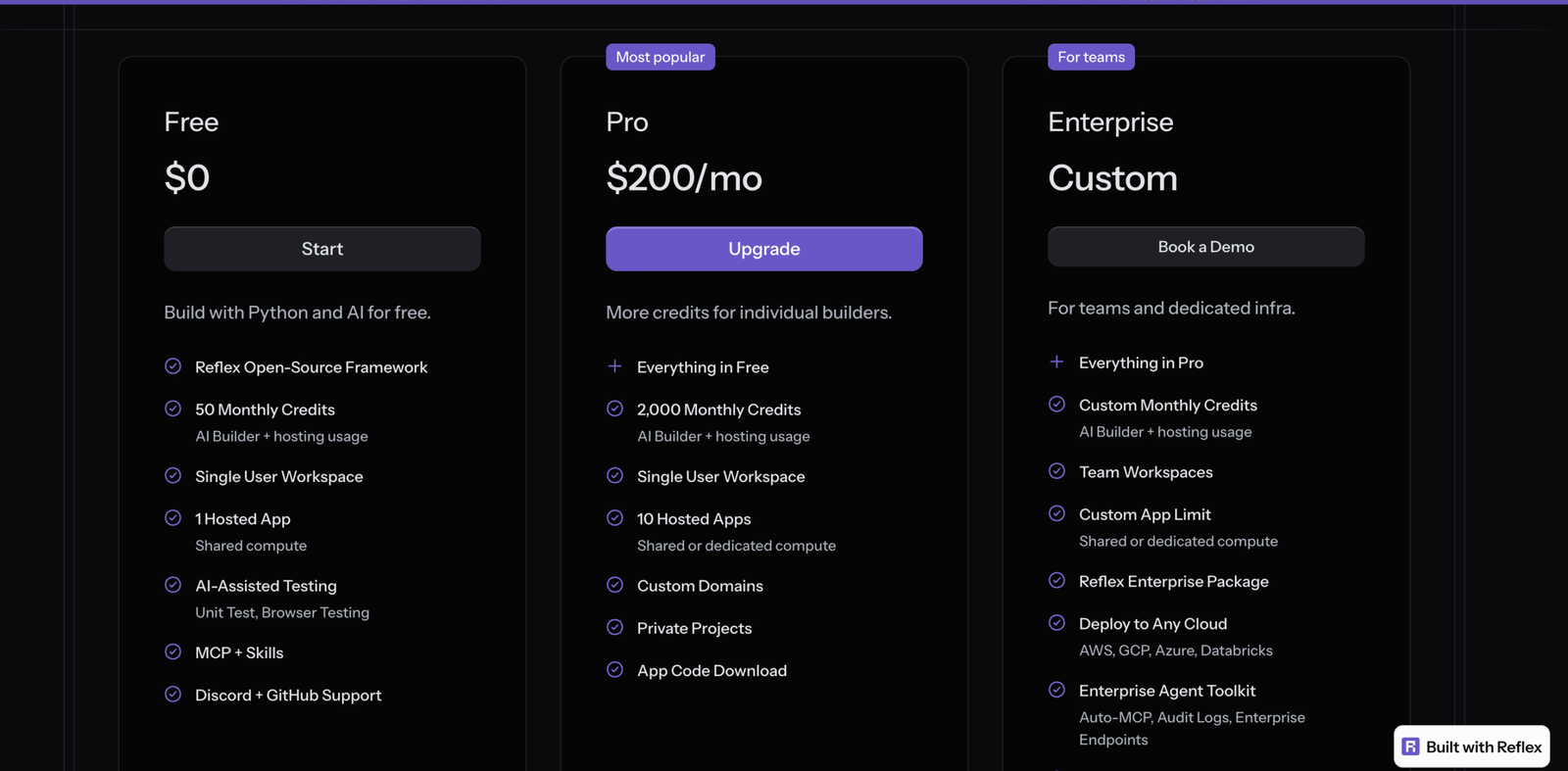Click the Book a Demo button

point(1206,247)
